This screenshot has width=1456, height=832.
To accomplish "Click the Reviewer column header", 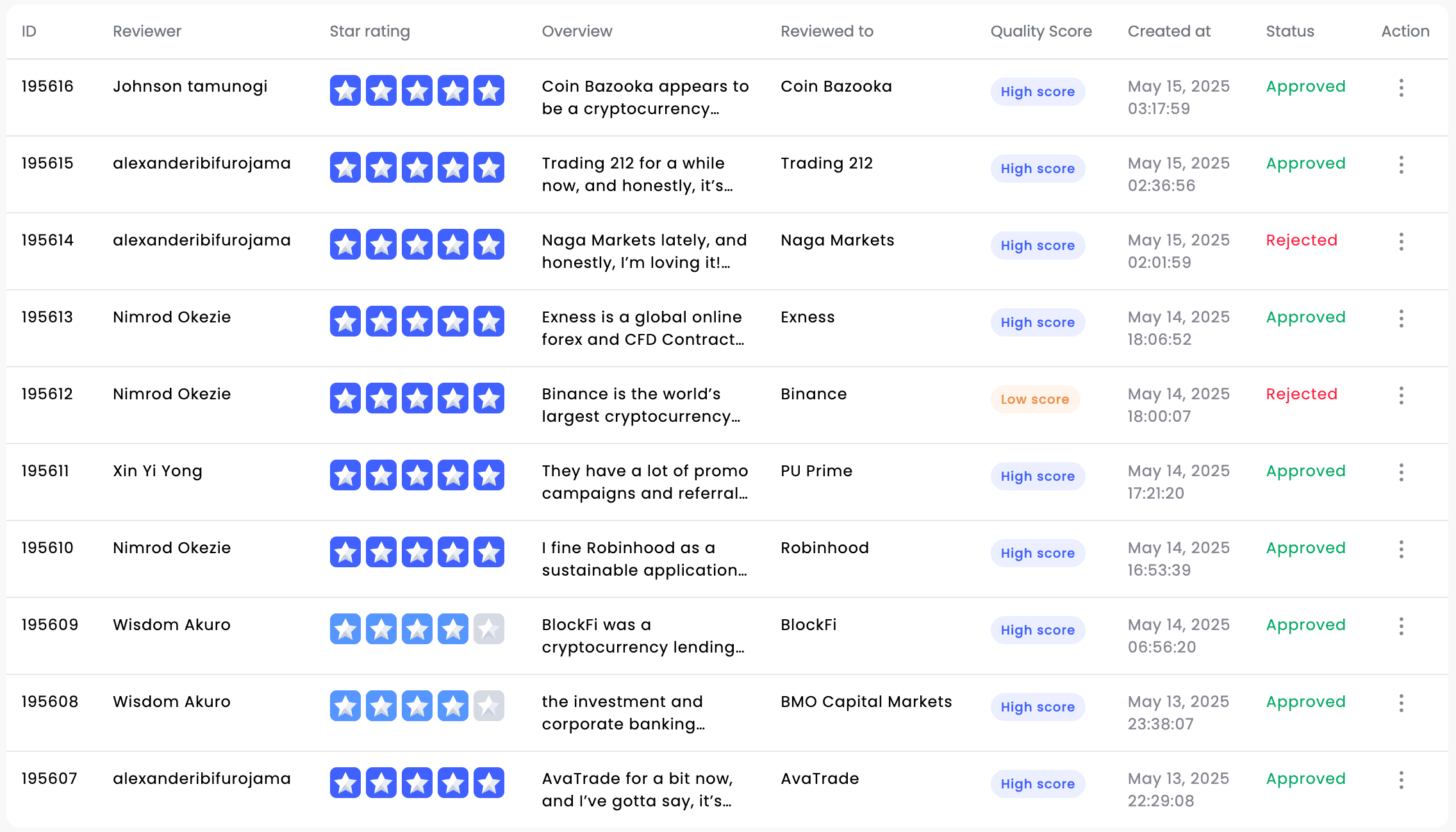I will tap(147, 31).
